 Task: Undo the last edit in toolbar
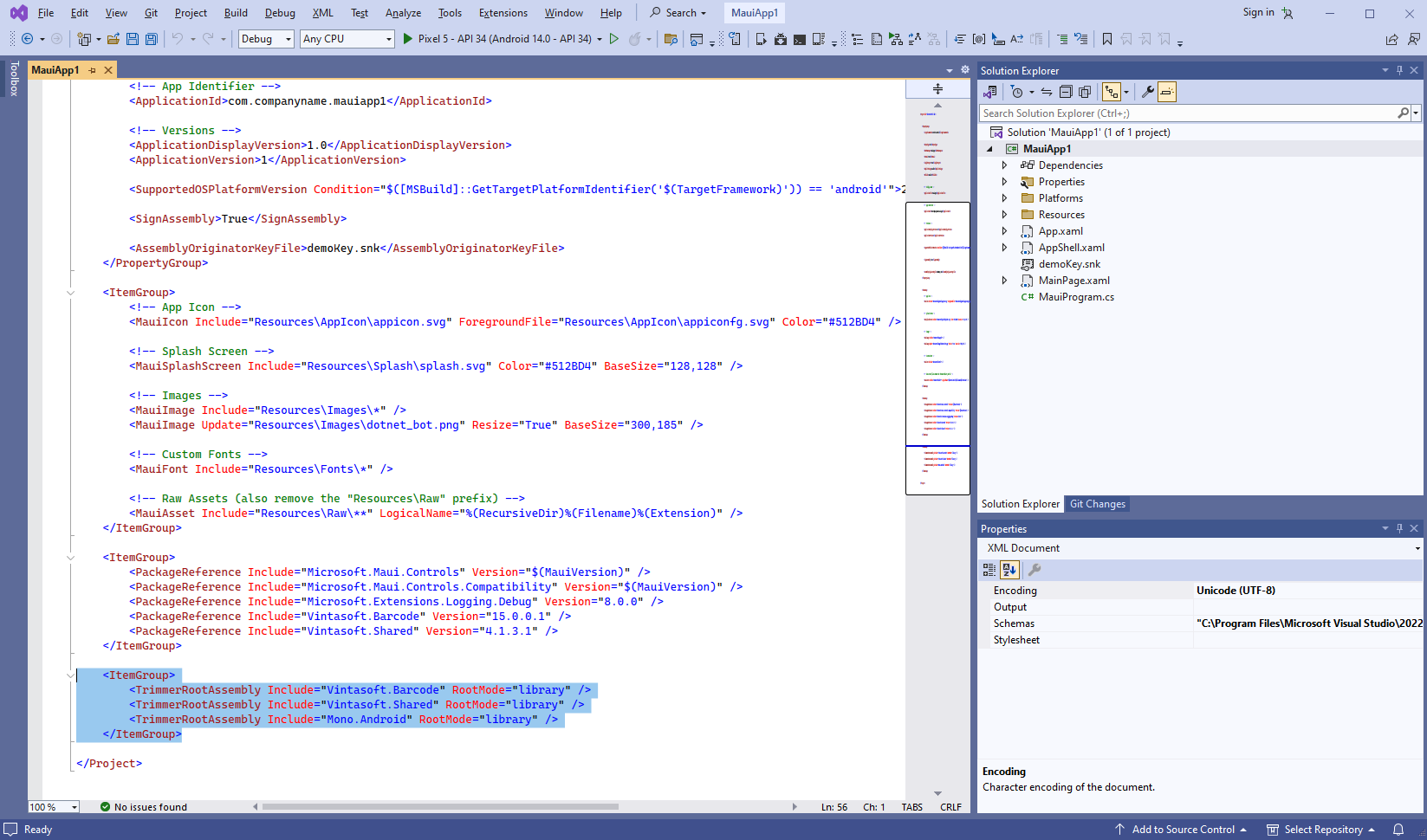pyautogui.click(x=178, y=39)
